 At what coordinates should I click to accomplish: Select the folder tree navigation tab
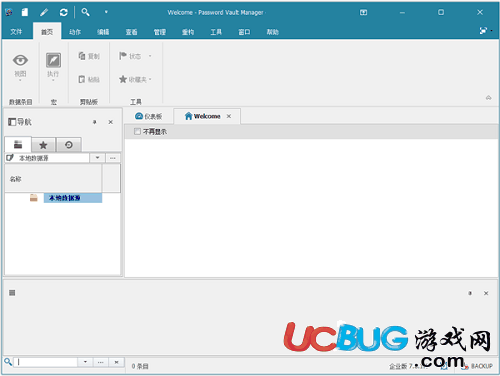18,144
